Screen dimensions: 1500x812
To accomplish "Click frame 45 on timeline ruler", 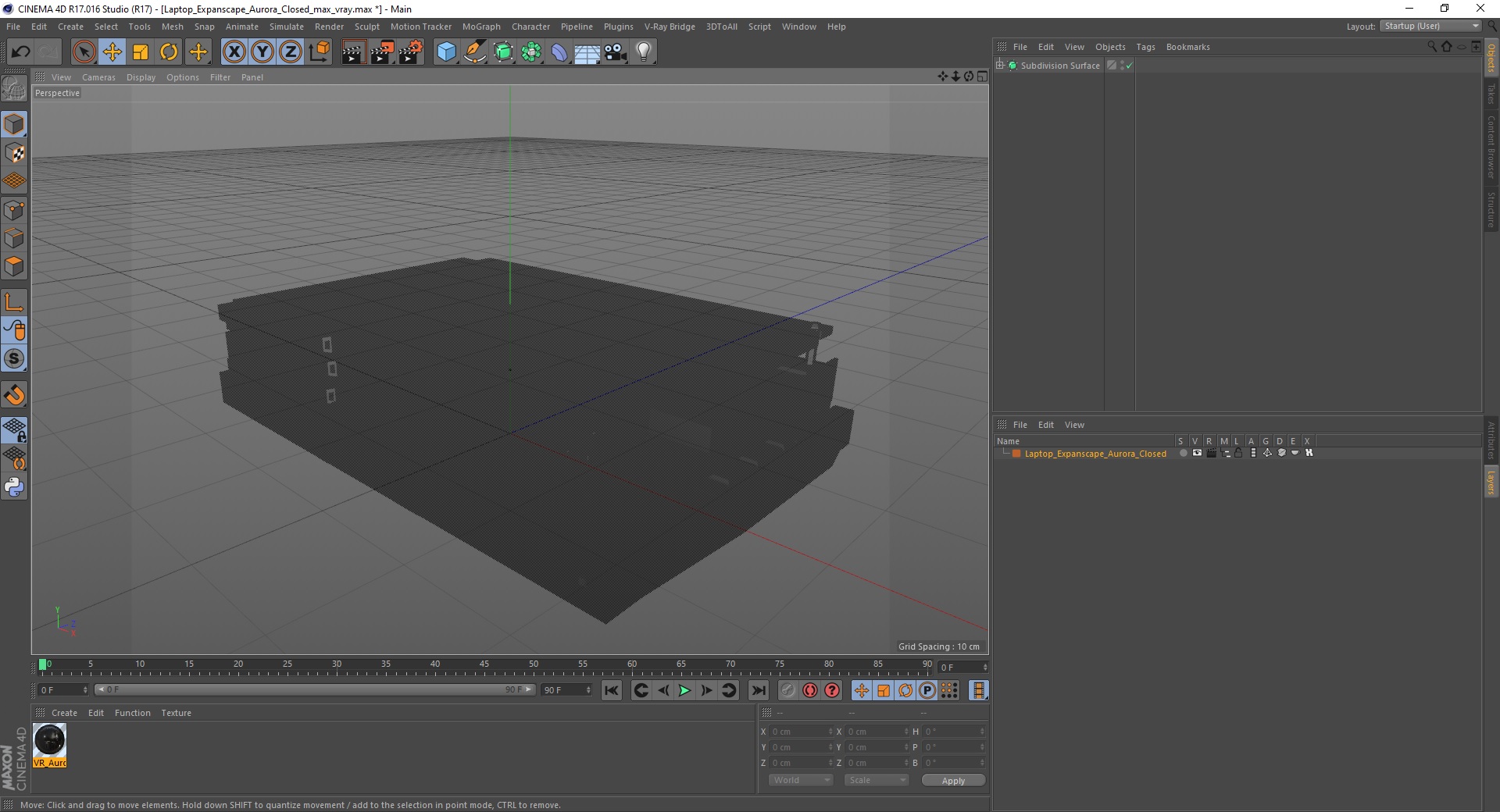I will [x=484, y=664].
